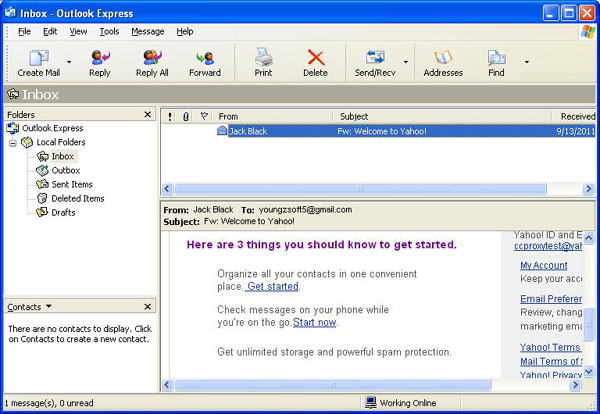
Task: Click preview pane horizontal scroll right arrow
Action: [x=576, y=385]
